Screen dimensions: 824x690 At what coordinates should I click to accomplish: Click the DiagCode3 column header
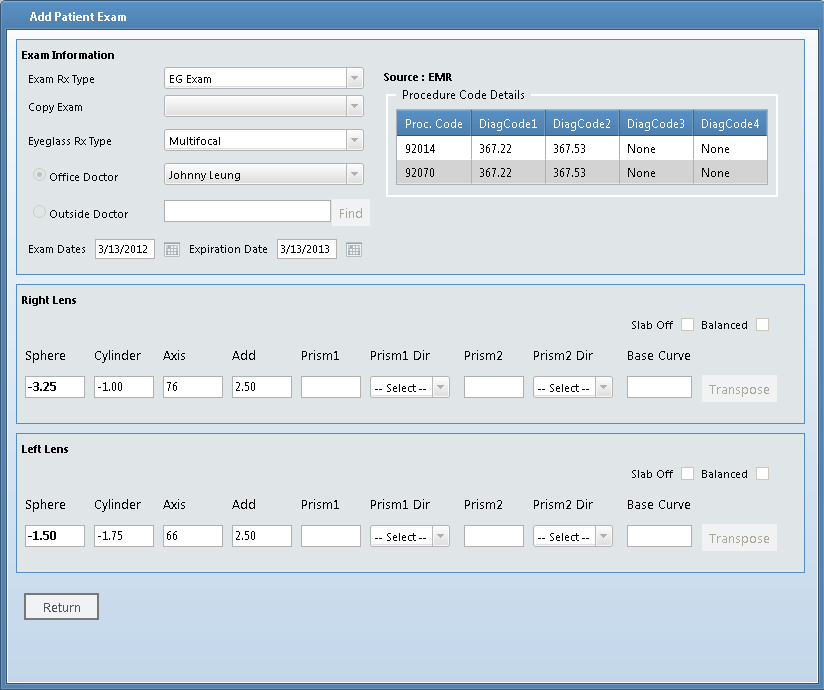click(x=656, y=123)
